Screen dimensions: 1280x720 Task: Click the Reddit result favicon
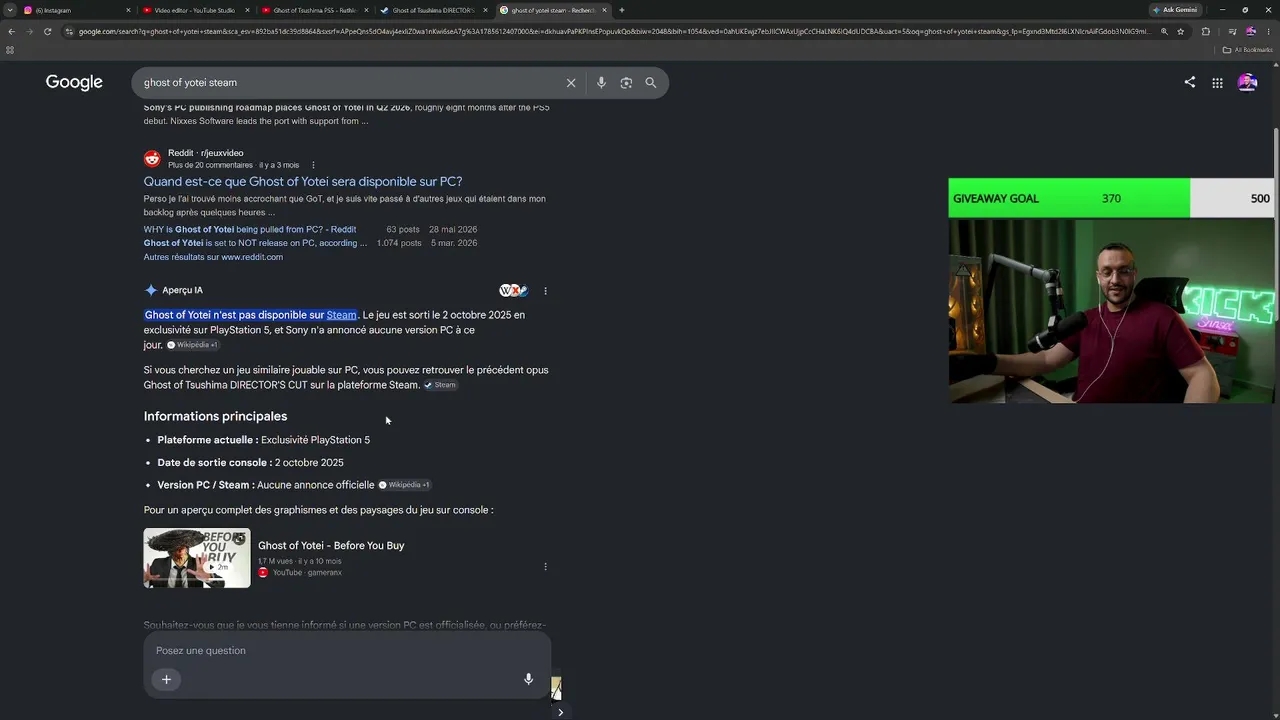click(152, 158)
